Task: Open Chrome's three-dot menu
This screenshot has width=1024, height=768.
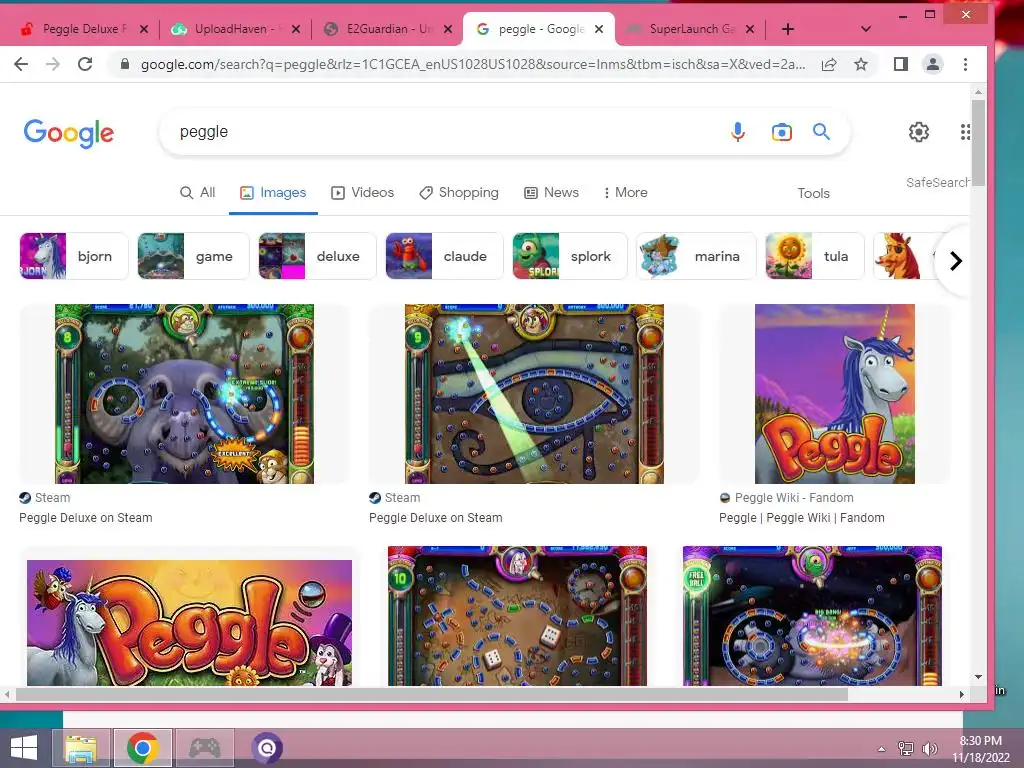Action: point(965,64)
